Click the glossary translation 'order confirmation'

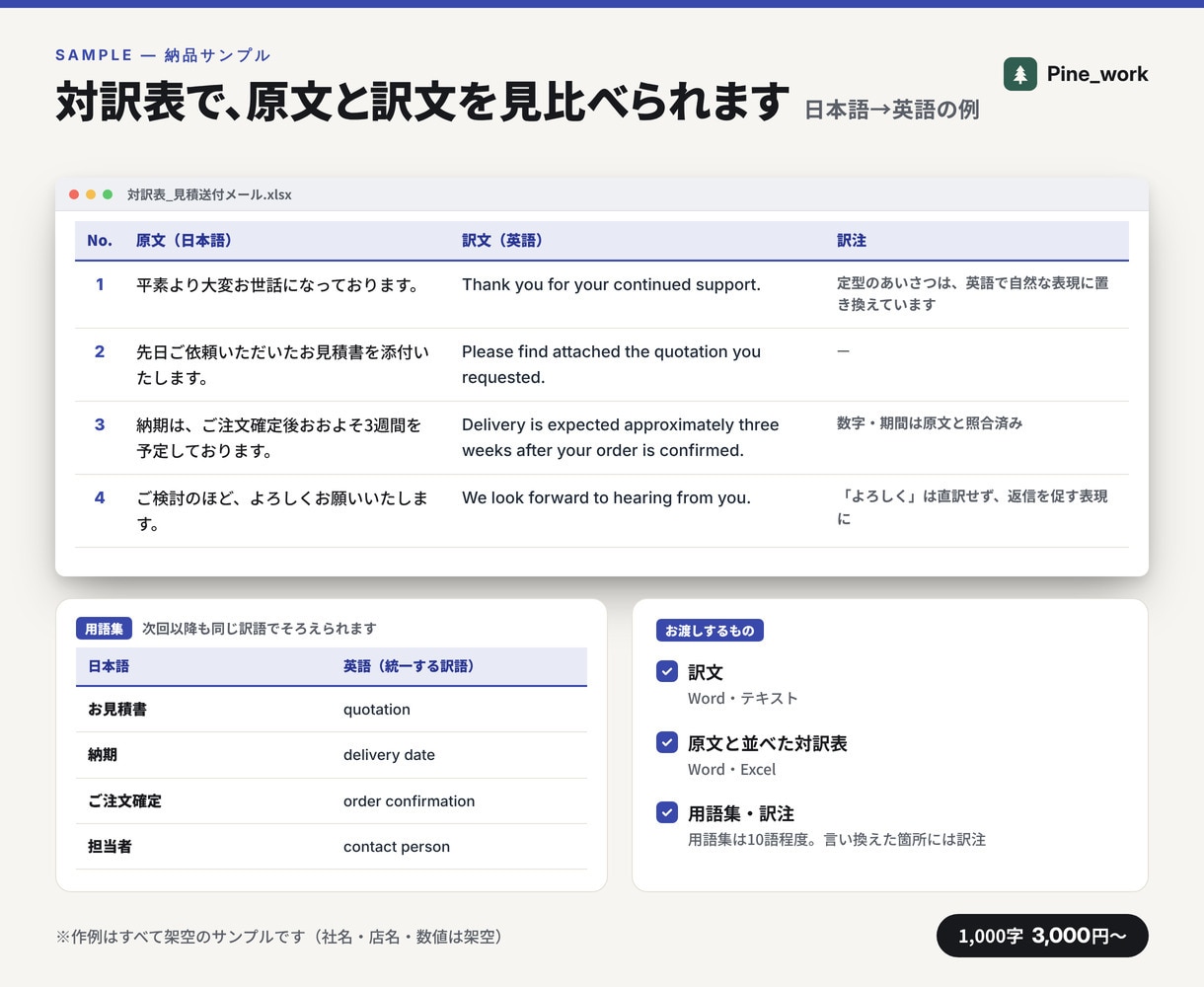tap(409, 801)
